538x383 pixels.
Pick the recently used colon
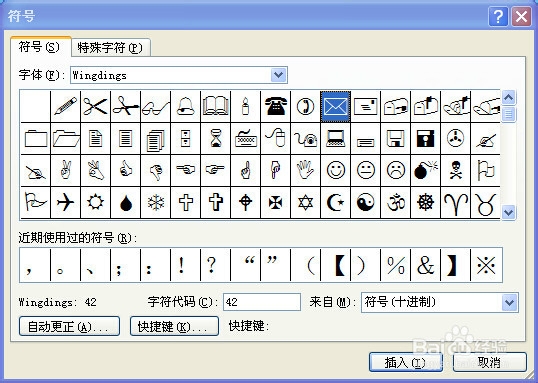(155, 265)
